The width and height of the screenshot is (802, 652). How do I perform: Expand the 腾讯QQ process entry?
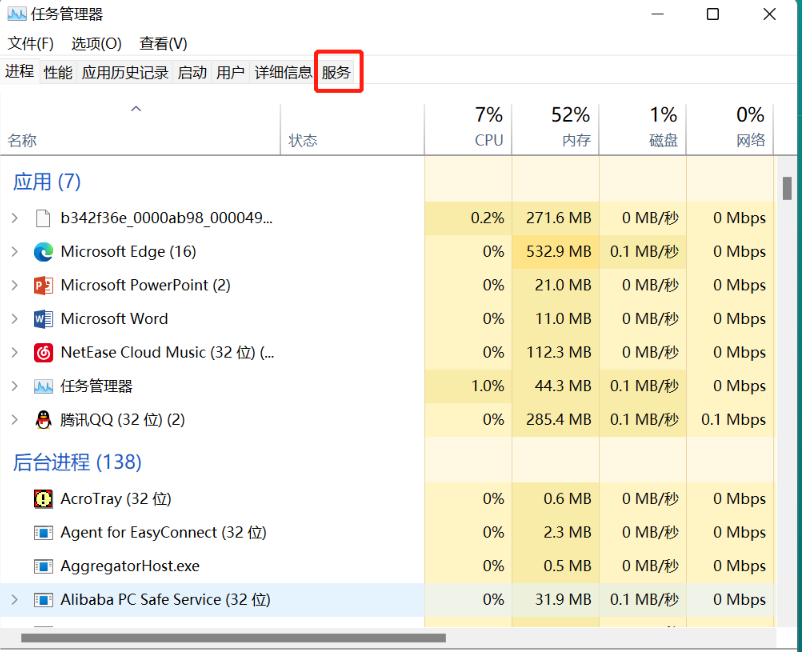click(x=16, y=419)
